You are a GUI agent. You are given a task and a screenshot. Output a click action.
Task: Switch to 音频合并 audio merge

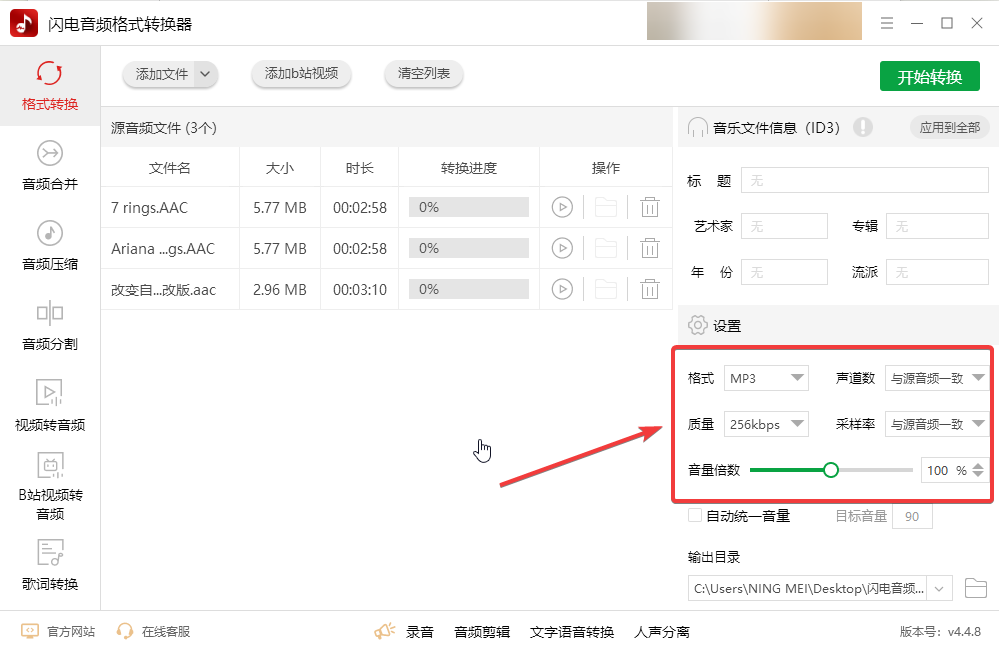50,166
